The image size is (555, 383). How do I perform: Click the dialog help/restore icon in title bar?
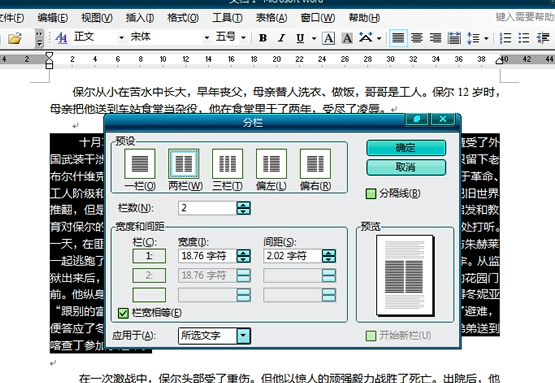click(417, 119)
